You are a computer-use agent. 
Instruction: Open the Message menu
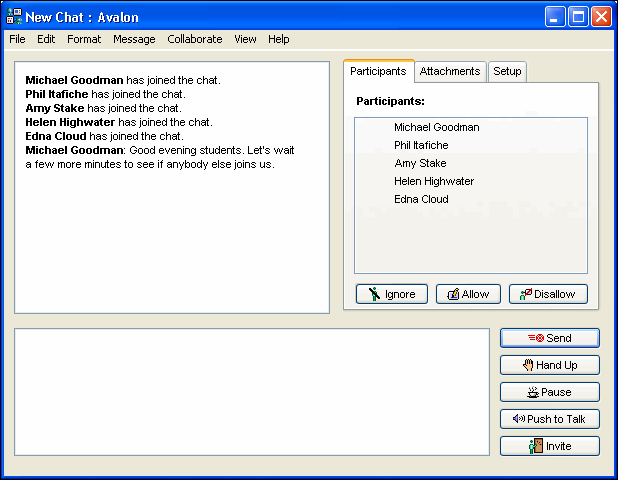coord(134,39)
